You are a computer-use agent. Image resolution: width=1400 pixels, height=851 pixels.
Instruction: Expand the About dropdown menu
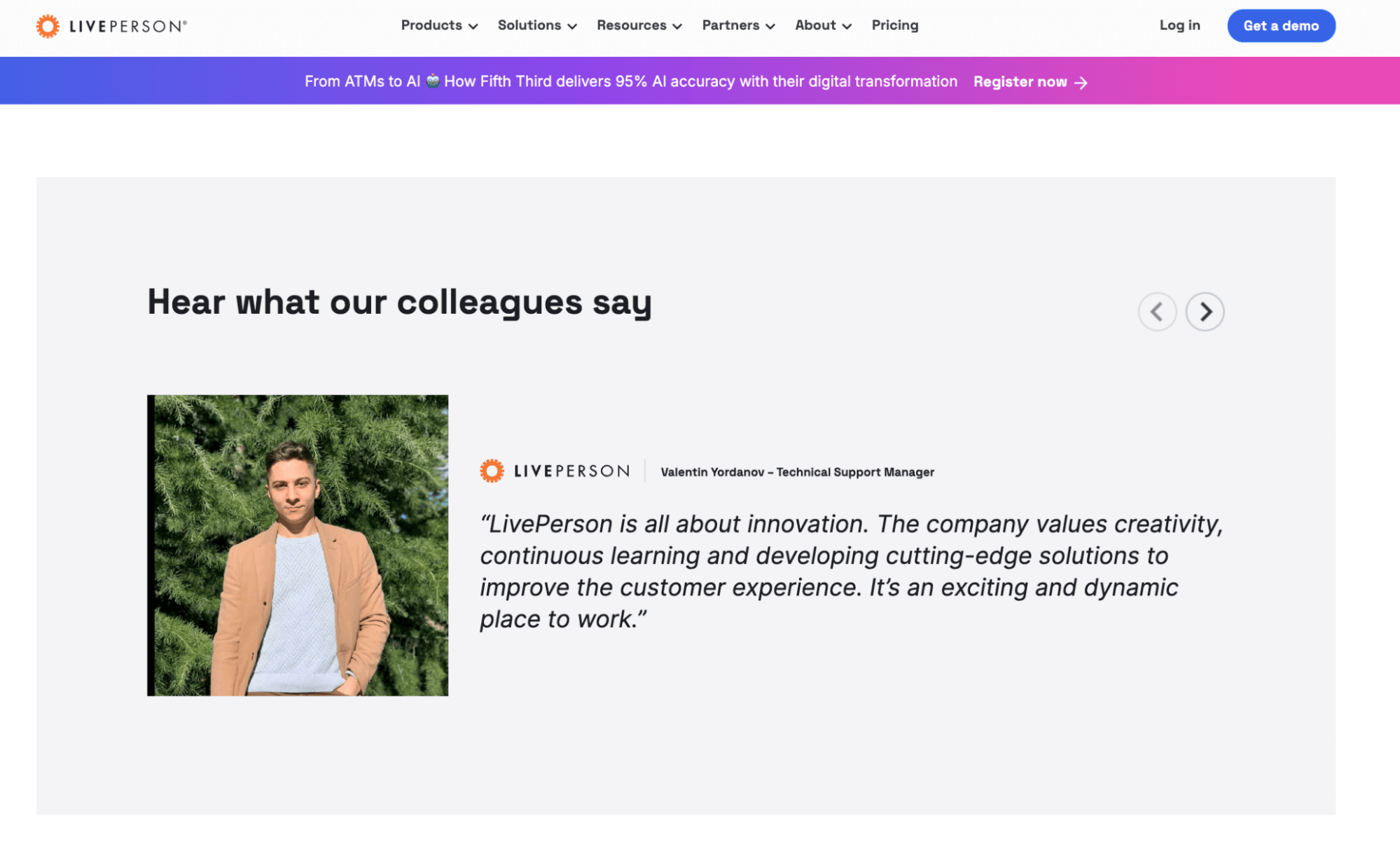821,25
